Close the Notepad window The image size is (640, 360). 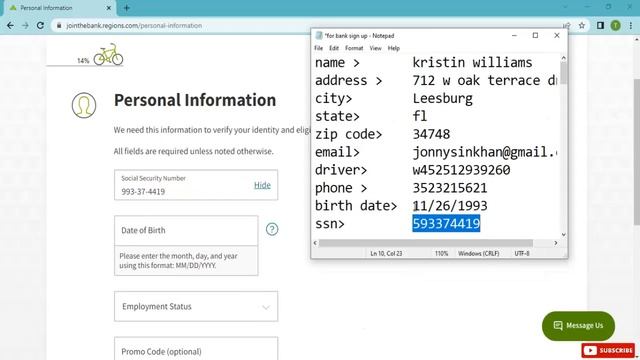point(556,36)
